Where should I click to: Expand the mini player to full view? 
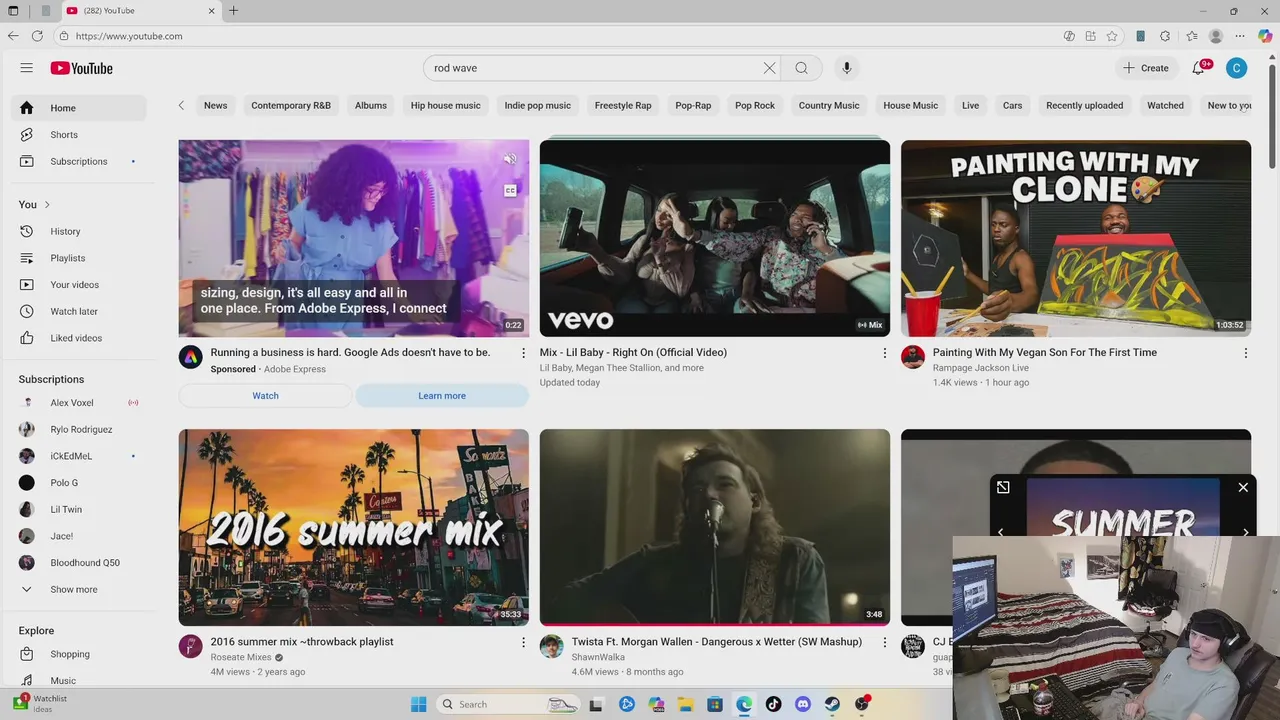[1003, 487]
